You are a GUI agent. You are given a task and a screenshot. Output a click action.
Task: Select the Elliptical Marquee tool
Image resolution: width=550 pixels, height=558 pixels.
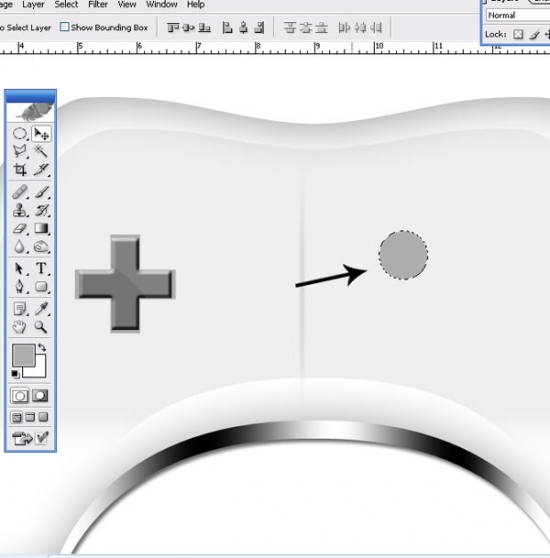pyautogui.click(x=20, y=134)
